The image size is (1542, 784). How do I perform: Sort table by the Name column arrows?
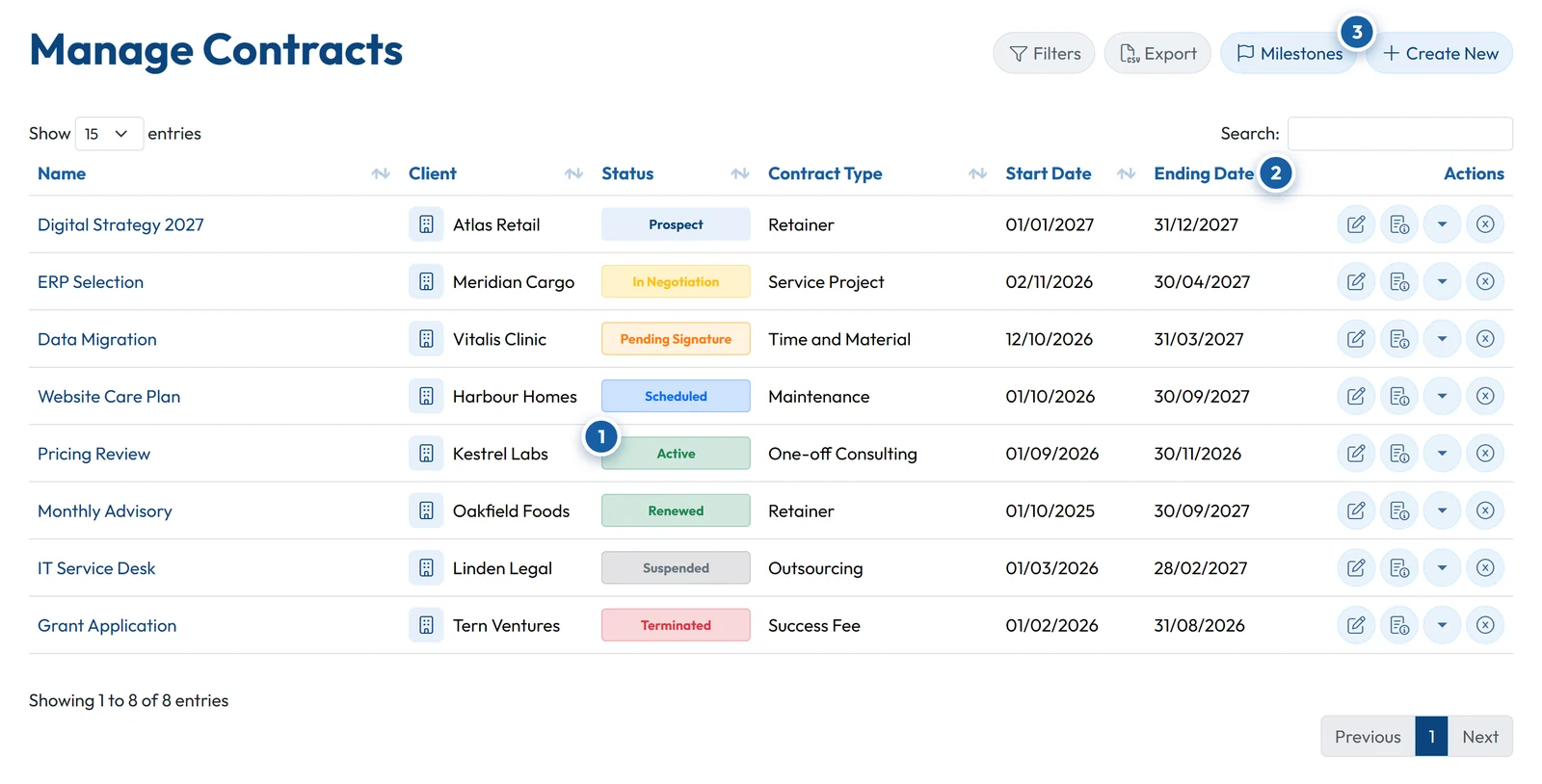381,173
